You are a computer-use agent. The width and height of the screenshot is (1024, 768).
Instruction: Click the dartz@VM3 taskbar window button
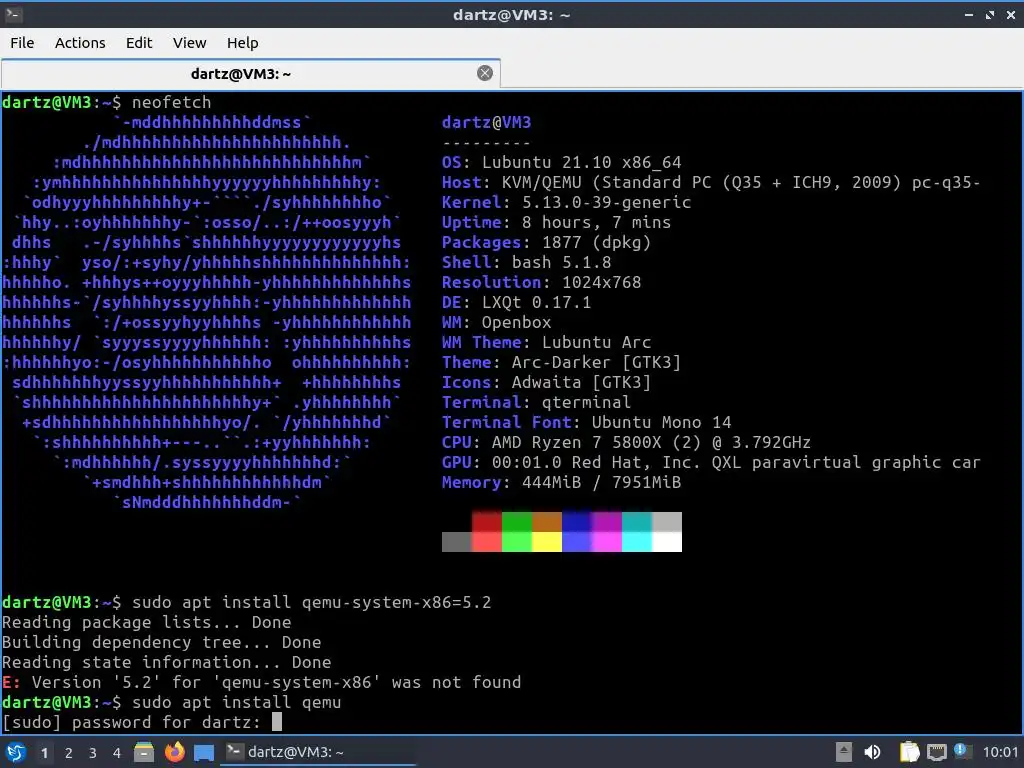(x=320, y=752)
